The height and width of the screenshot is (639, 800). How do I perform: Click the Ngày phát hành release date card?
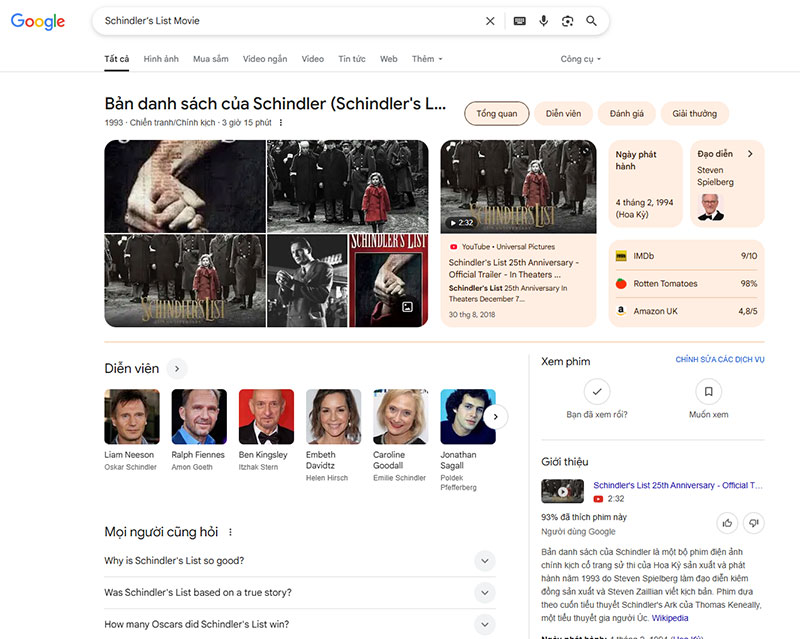pos(645,184)
